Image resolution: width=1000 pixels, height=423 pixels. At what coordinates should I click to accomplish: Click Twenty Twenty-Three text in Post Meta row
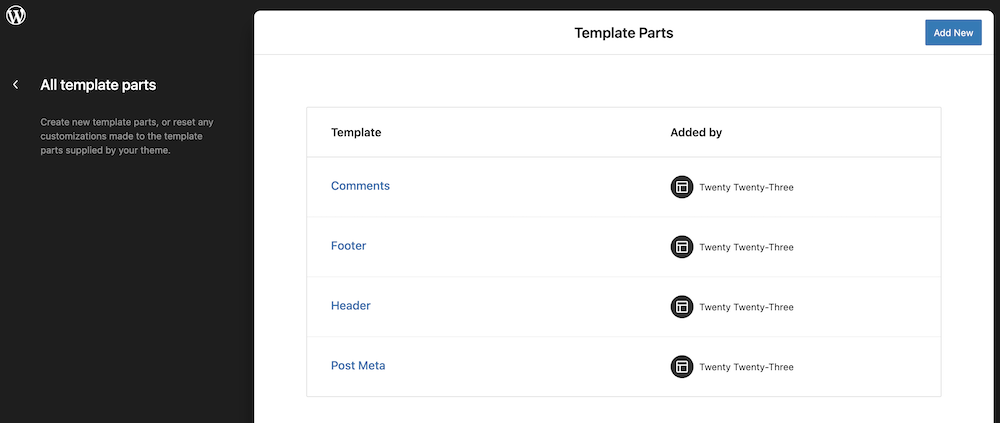pos(746,367)
